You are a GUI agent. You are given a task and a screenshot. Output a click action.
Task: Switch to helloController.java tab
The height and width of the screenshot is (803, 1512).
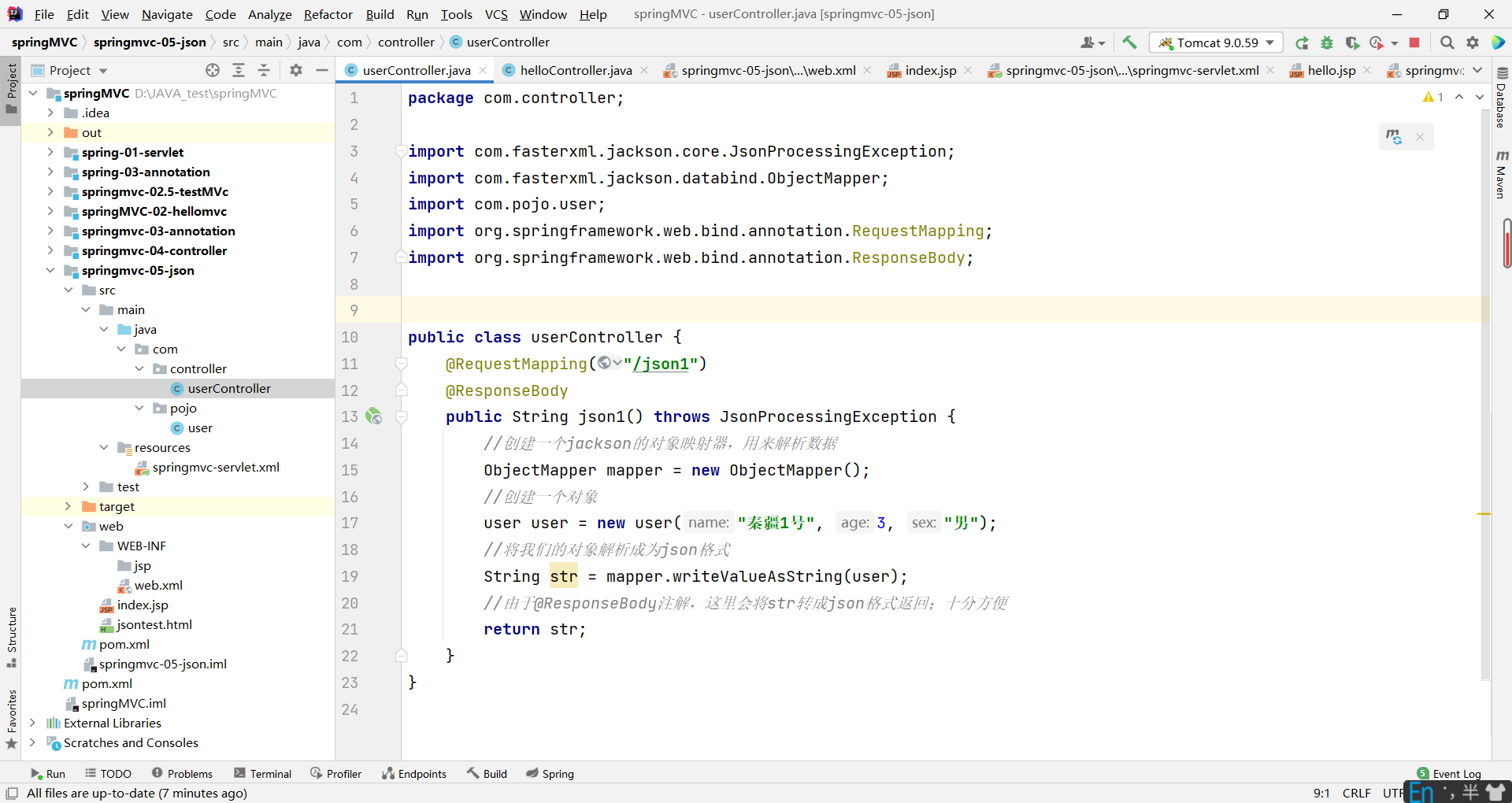pyautogui.click(x=576, y=70)
